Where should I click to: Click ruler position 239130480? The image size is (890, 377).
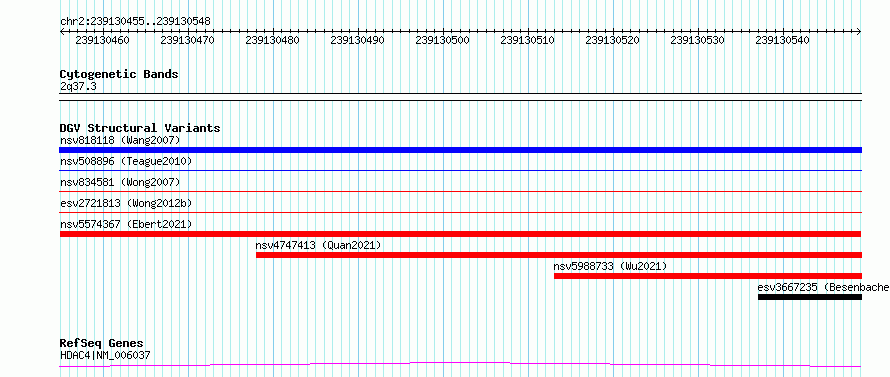pos(272,41)
